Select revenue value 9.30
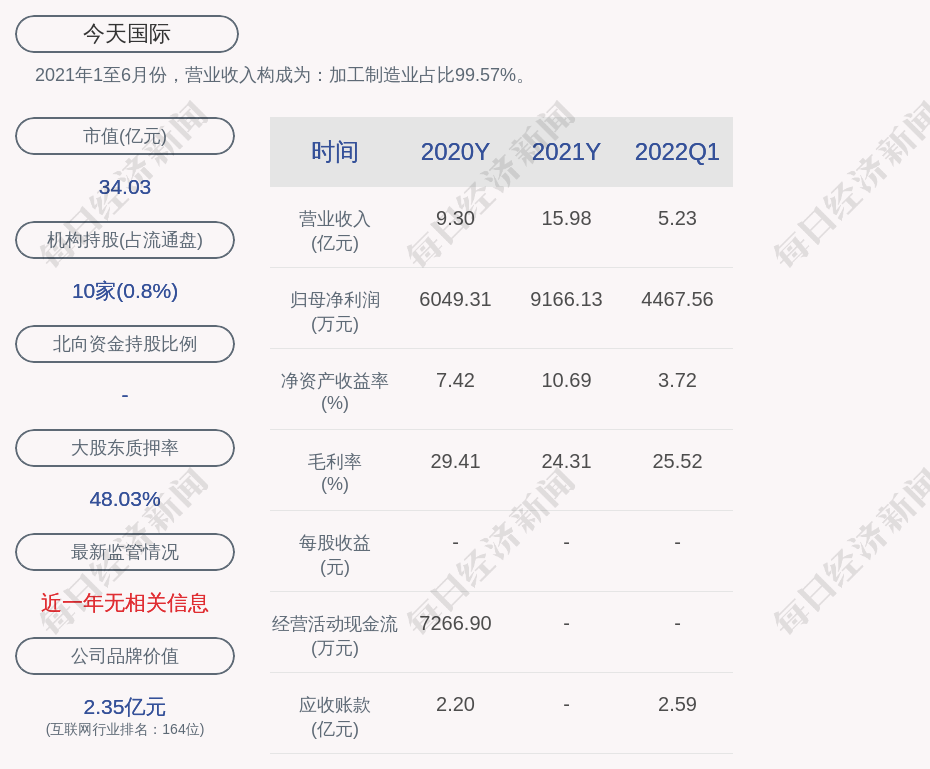 [455, 218]
